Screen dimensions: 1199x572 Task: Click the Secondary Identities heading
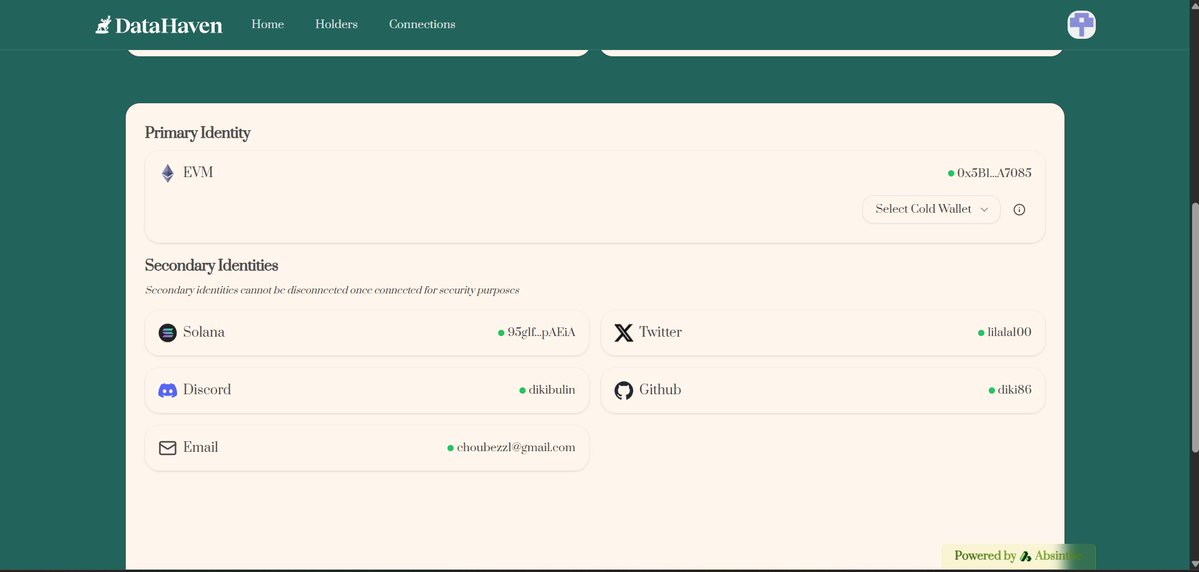point(211,265)
